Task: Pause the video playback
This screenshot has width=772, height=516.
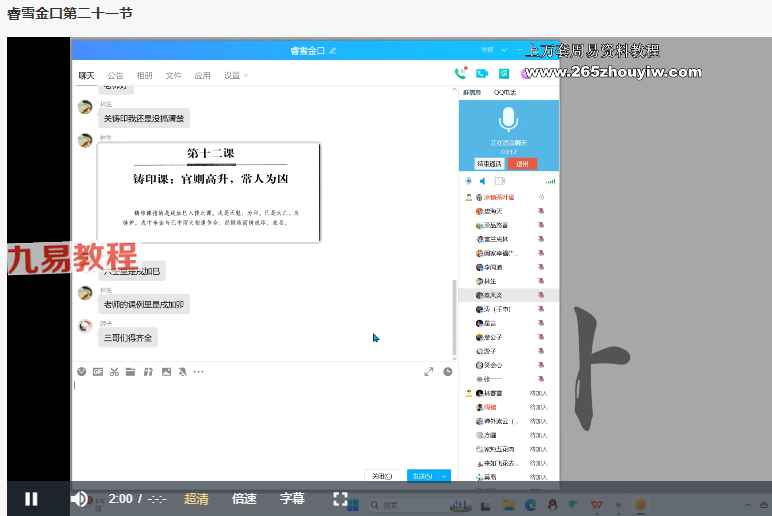Action: tap(31, 499)
